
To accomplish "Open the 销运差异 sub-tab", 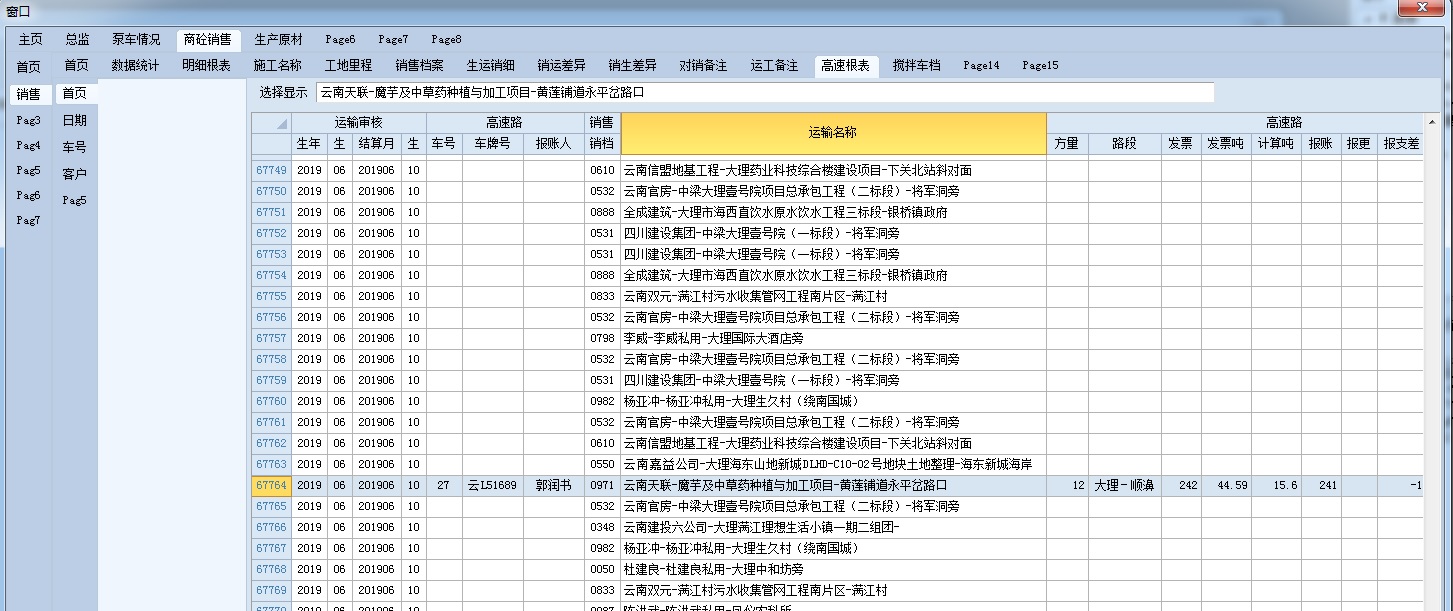I will (561, 66).
